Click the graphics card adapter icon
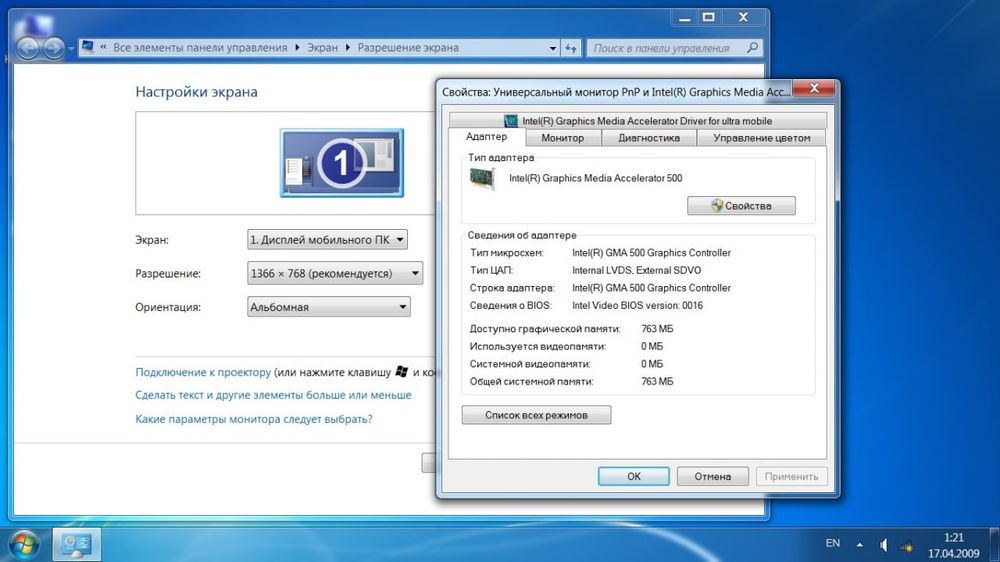This screenshot has height=562, width=1000. (x=482, y=179)
